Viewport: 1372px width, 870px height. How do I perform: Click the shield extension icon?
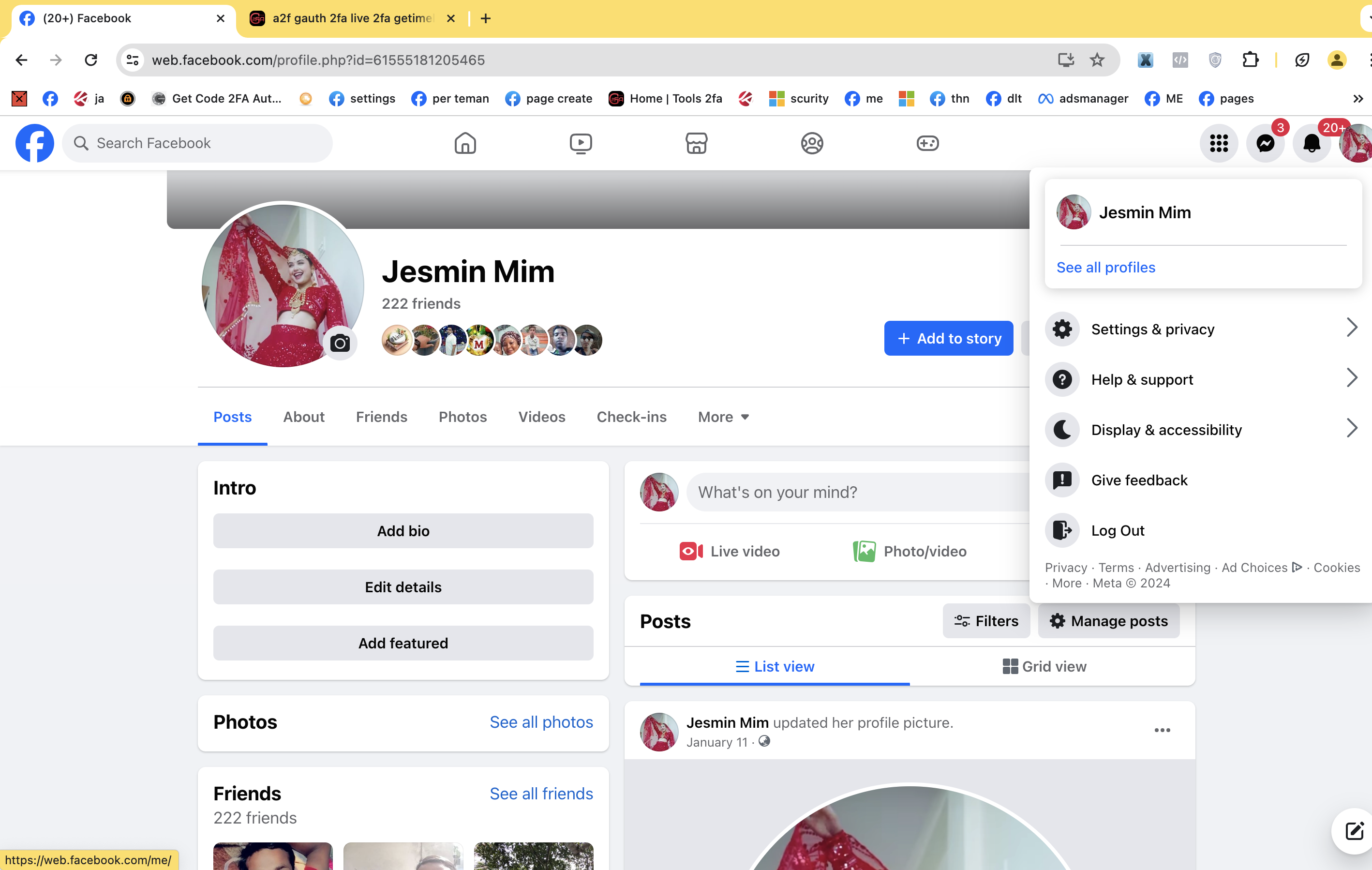click(1215, 60)
